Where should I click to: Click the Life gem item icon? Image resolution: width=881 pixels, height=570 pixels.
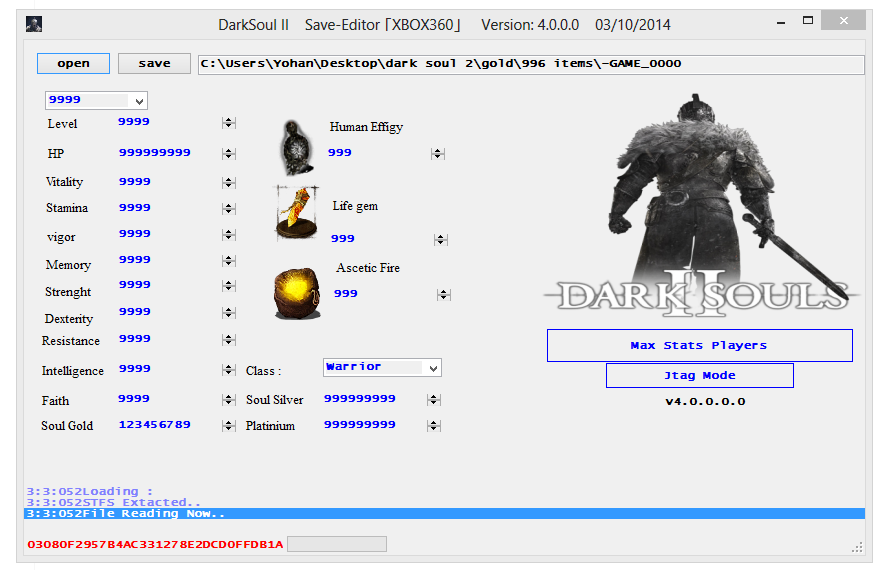296,211
